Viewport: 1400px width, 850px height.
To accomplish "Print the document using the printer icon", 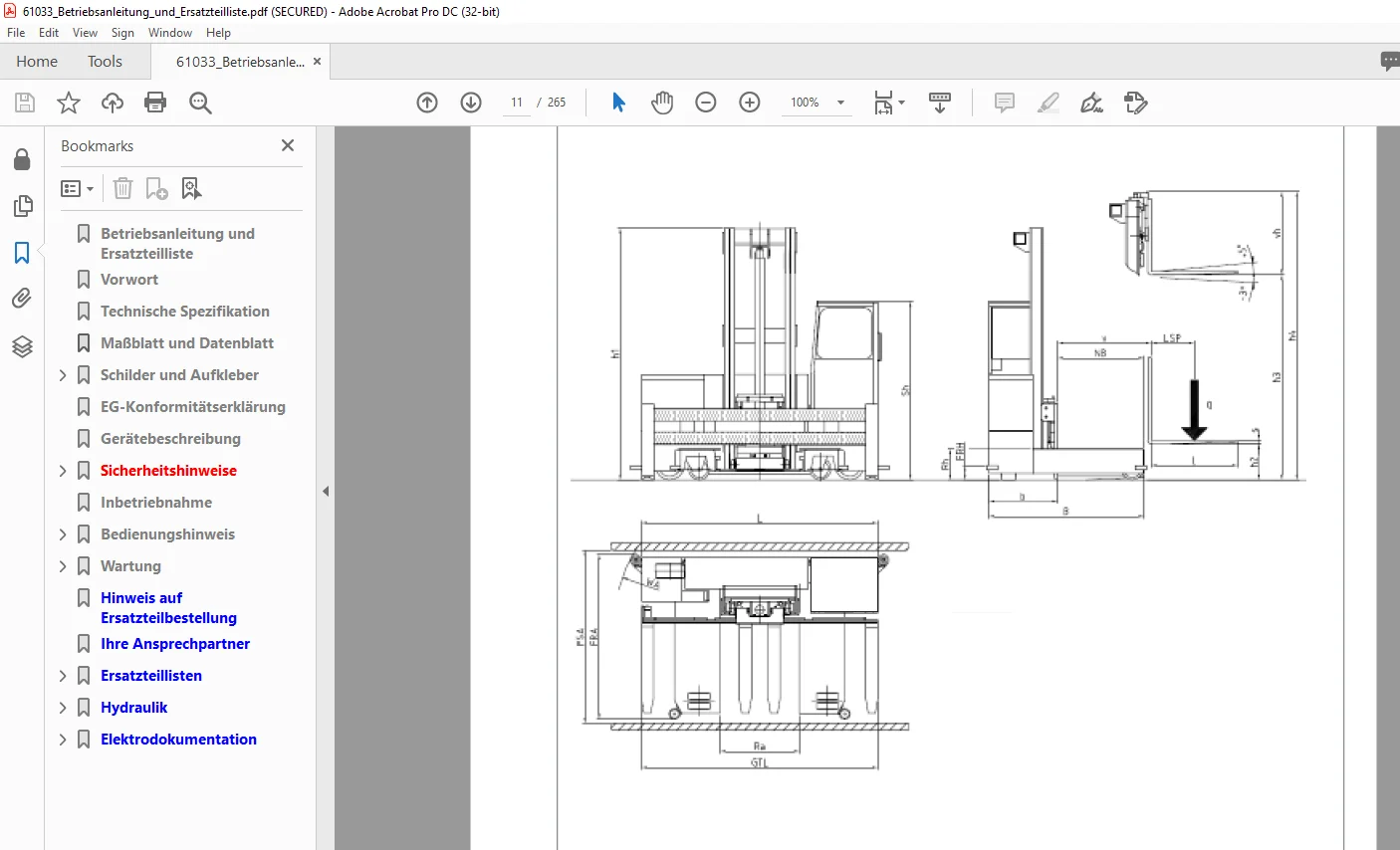I will [x=155, y=103].
